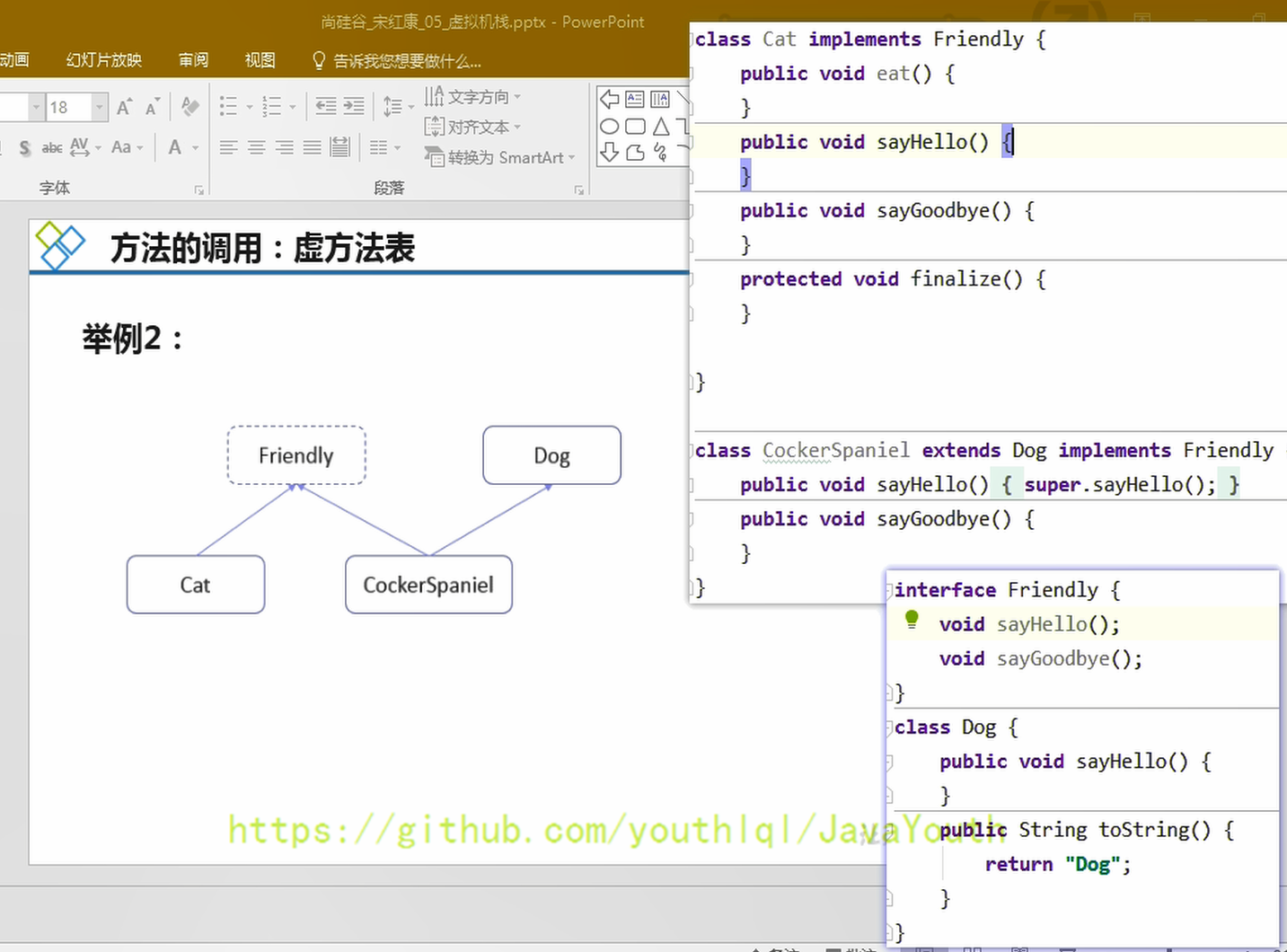Click the Increase Font Size icon
Screen dimensions: 1287x952
click(125, 108)
